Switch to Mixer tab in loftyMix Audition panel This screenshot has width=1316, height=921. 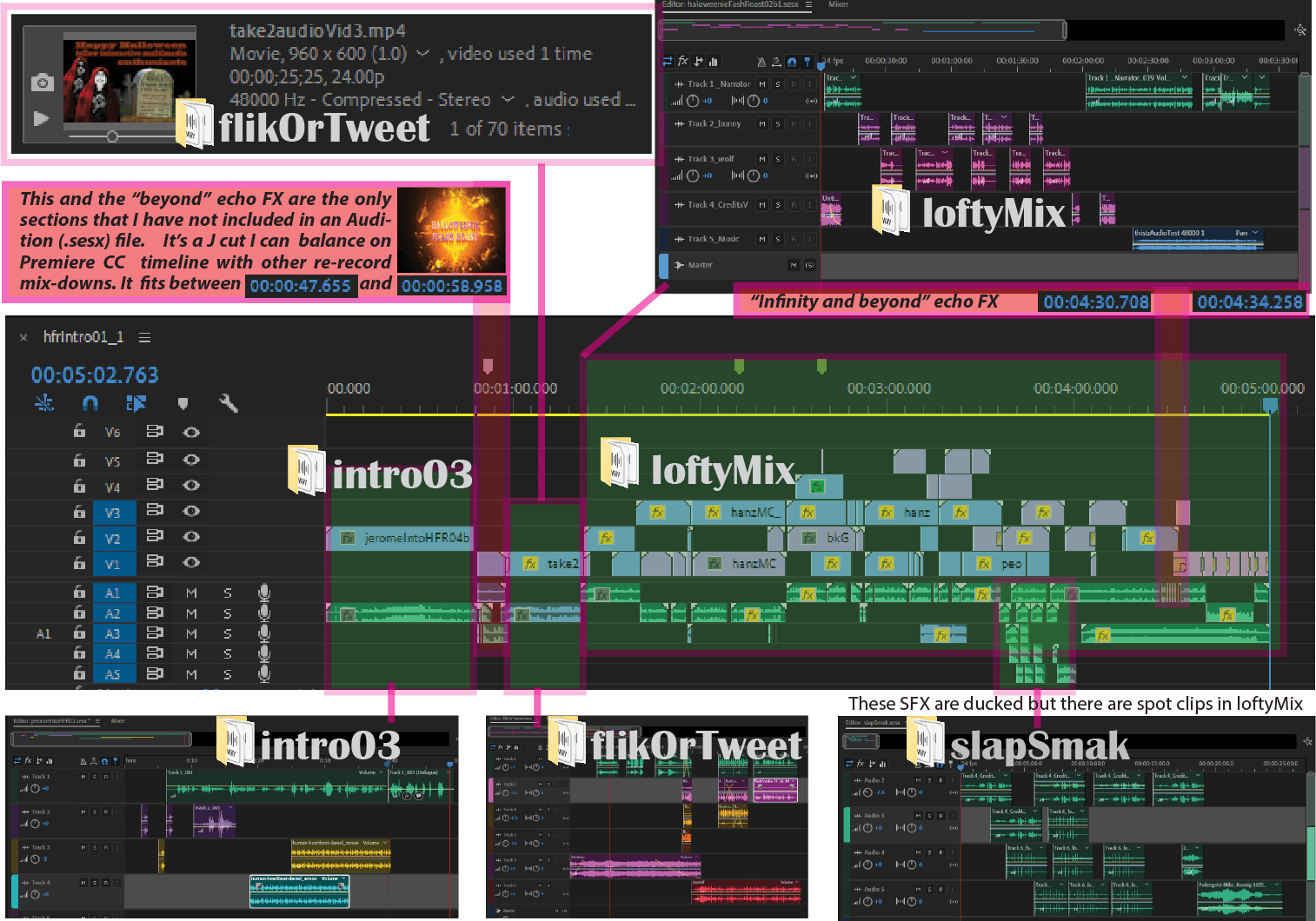click(x=838, y=4)
